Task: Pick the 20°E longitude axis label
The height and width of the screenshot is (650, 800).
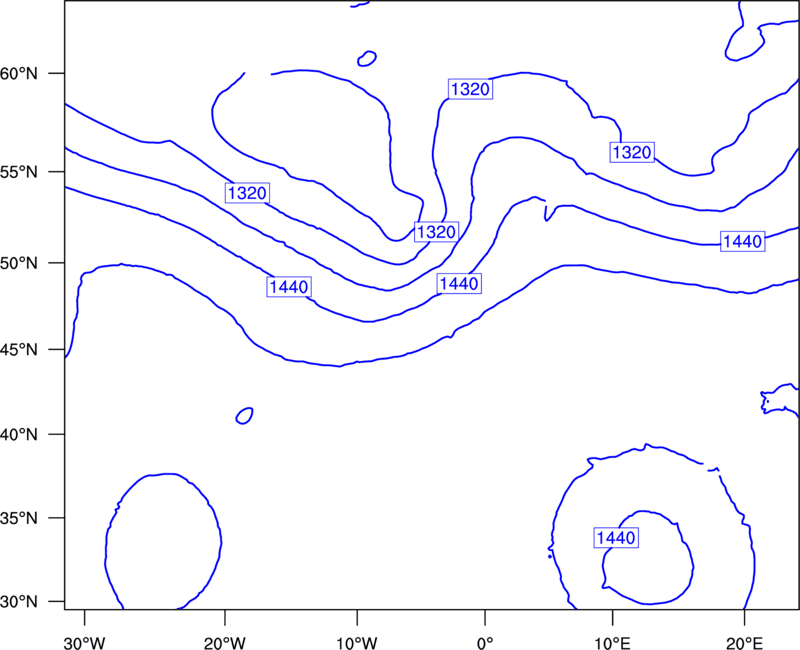Action: click(x=744, y=643)
